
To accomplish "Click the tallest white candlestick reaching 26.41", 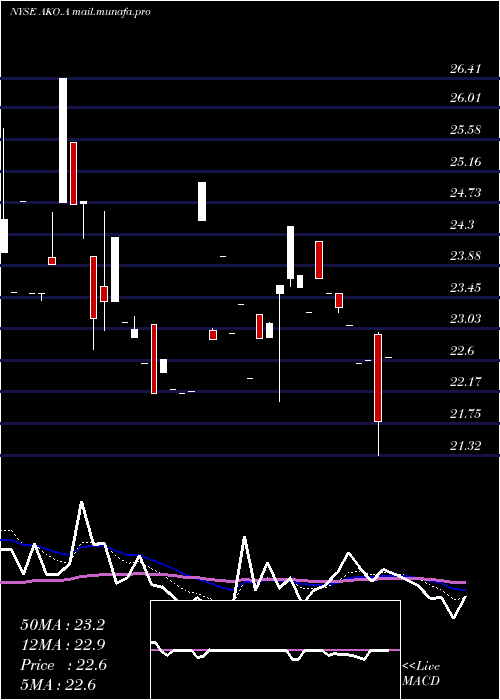I will (x=63, y=140).
